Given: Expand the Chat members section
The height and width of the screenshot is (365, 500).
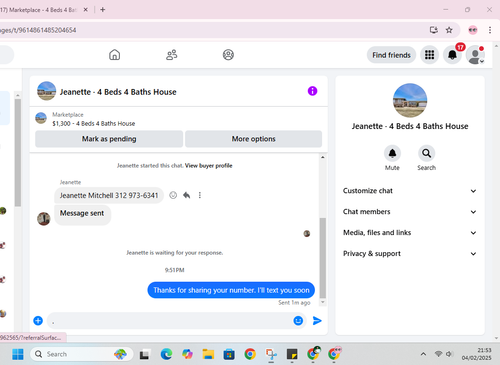Looking at the screenshot, I should click(x=410, y=212).
